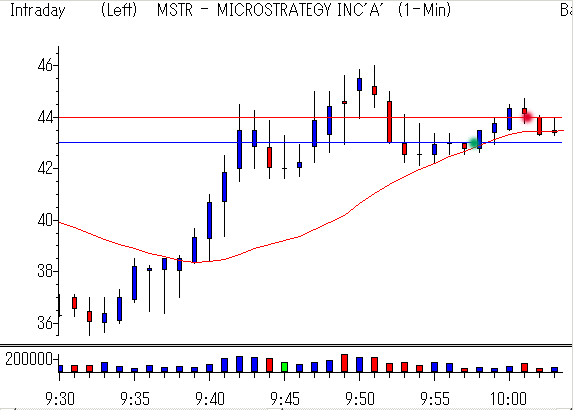Click the 9:30 time label
This screenshot has height=410, width=573.
(60, 399)
